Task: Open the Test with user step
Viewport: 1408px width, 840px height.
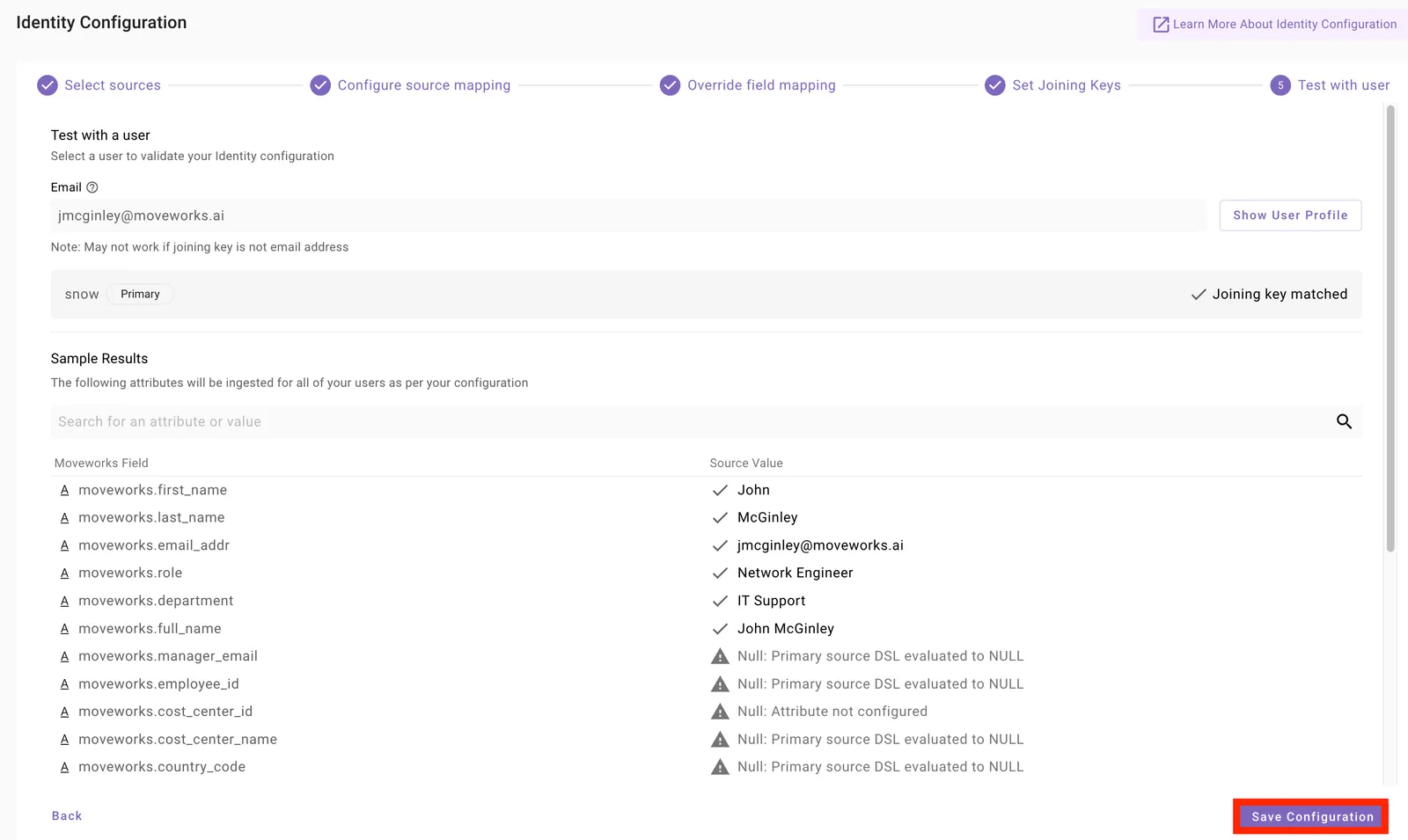Action: tap(1344, 85)
